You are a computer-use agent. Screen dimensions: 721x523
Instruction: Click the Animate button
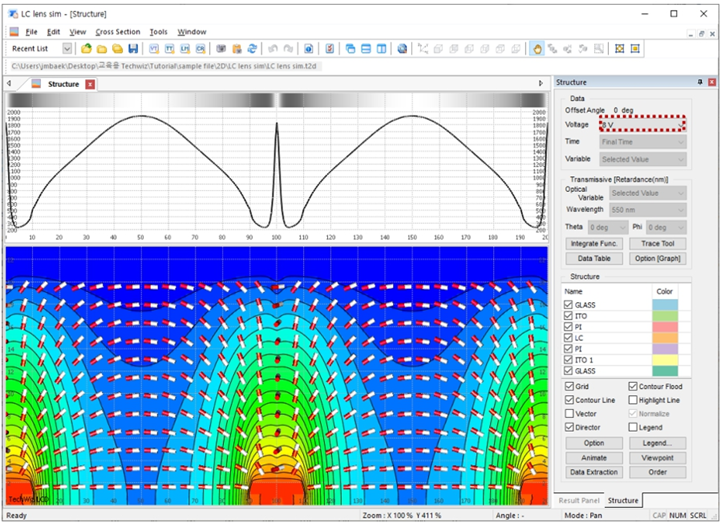coord(594,458)
